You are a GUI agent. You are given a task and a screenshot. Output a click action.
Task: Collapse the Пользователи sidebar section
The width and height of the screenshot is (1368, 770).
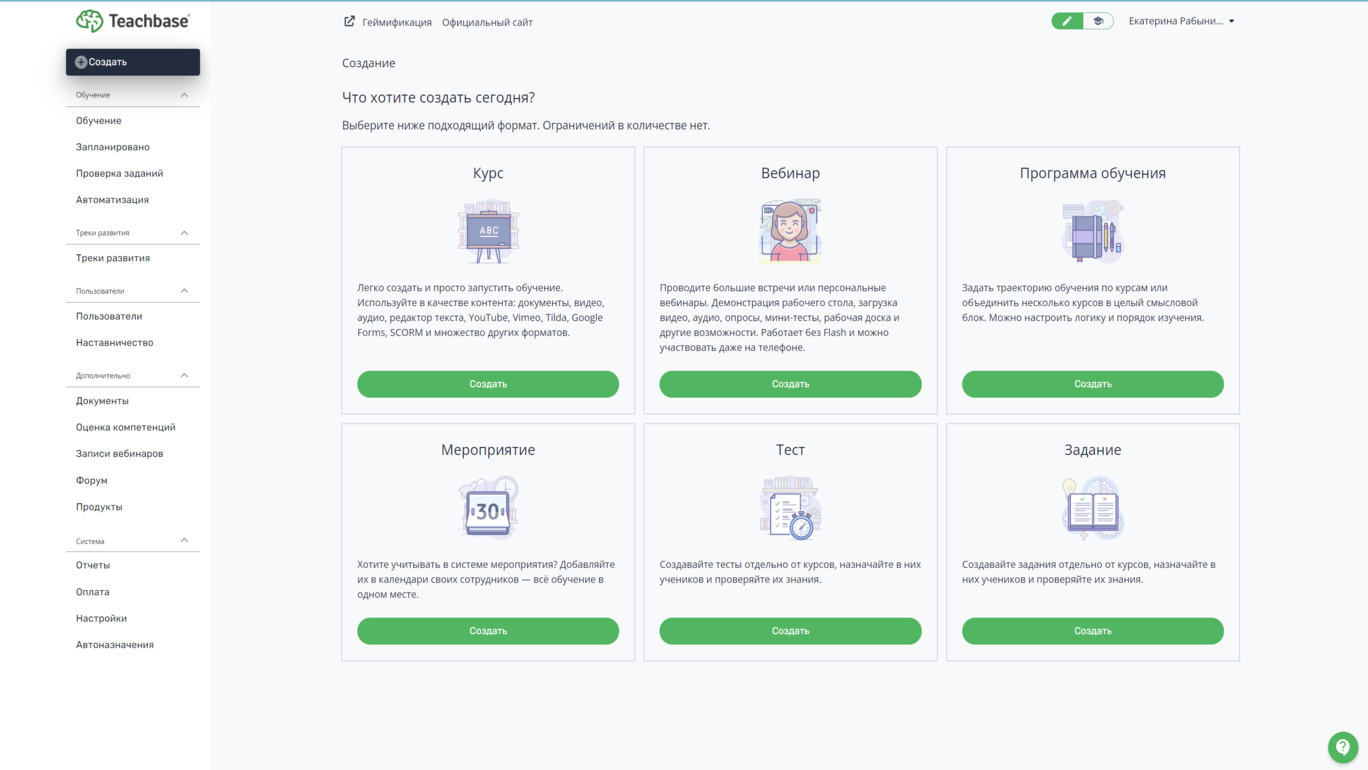pyautogui.click(x=184, y=291)
